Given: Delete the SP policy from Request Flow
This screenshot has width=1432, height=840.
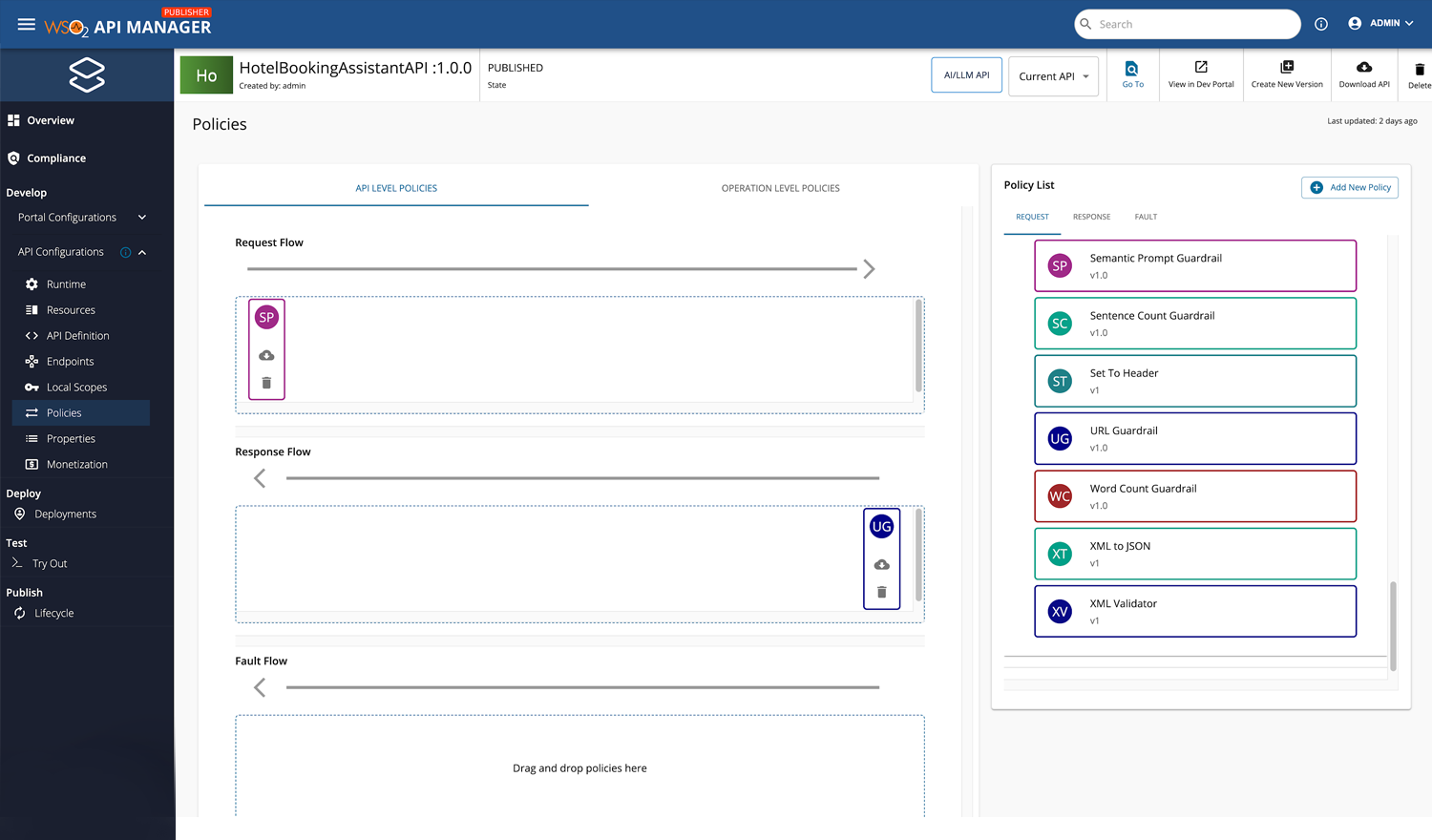Looking at the screenshot, I should coord(266,383).
